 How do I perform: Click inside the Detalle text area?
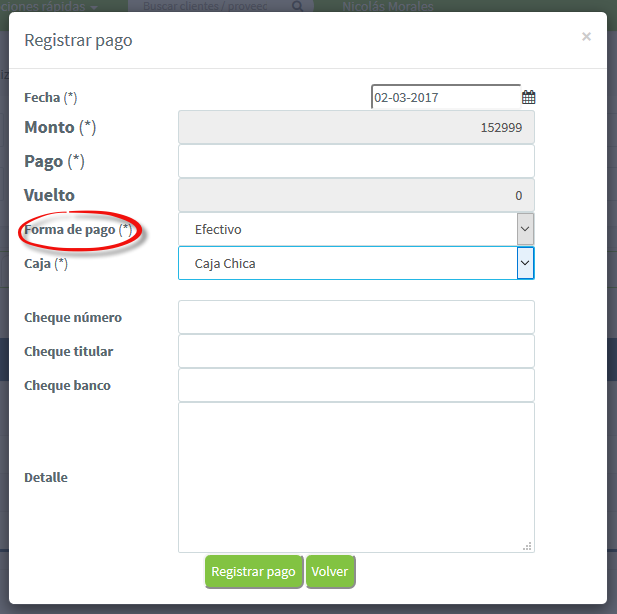356,477
